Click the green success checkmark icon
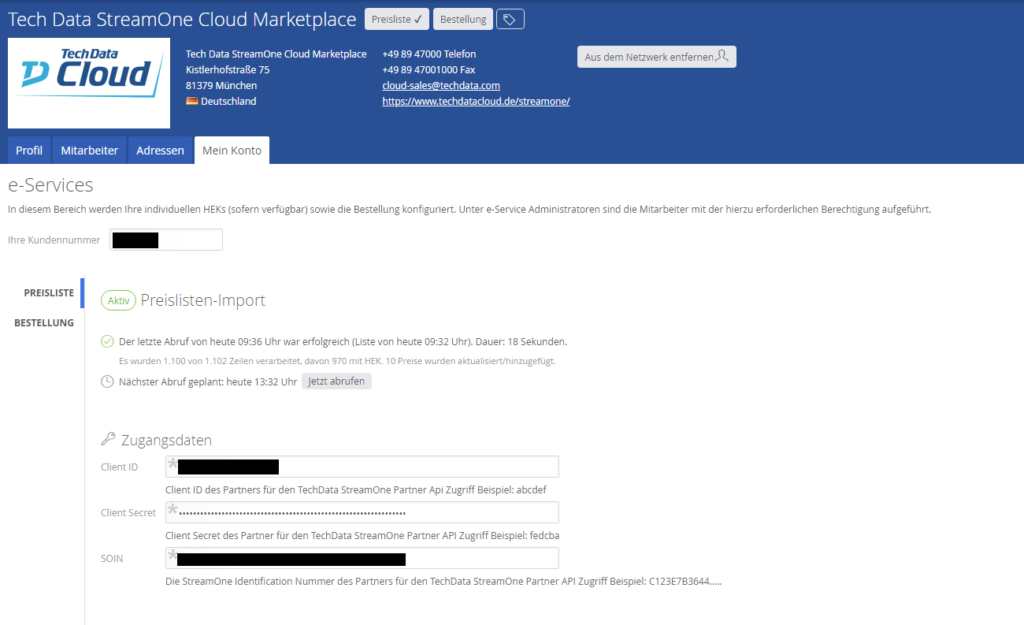Image resolution: width=1024 pixels, height=625 pixels. (107, 341)
